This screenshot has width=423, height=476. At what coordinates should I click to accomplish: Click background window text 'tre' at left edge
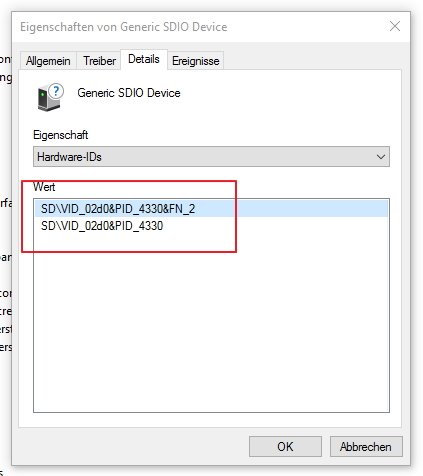point(6,311)
